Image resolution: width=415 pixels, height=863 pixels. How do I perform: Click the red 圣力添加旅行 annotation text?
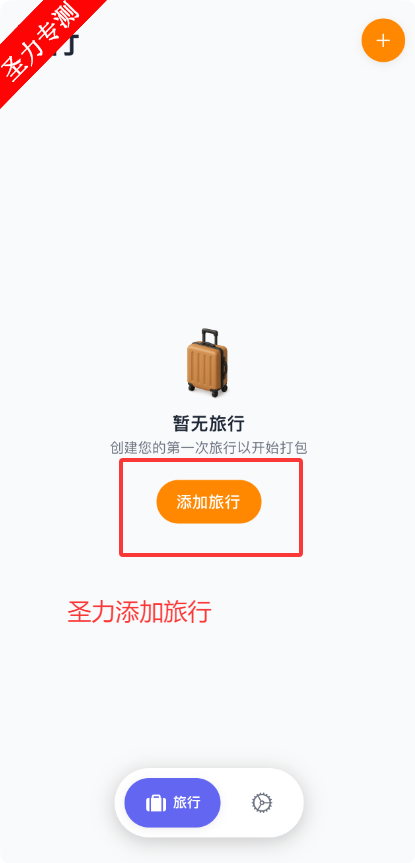tap(139, 611)
